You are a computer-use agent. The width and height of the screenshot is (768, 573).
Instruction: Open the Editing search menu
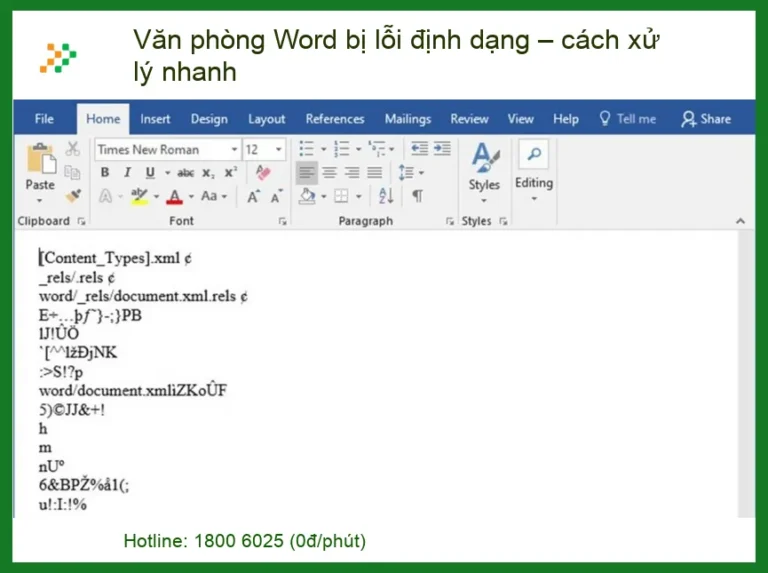[x=534, y=170]
